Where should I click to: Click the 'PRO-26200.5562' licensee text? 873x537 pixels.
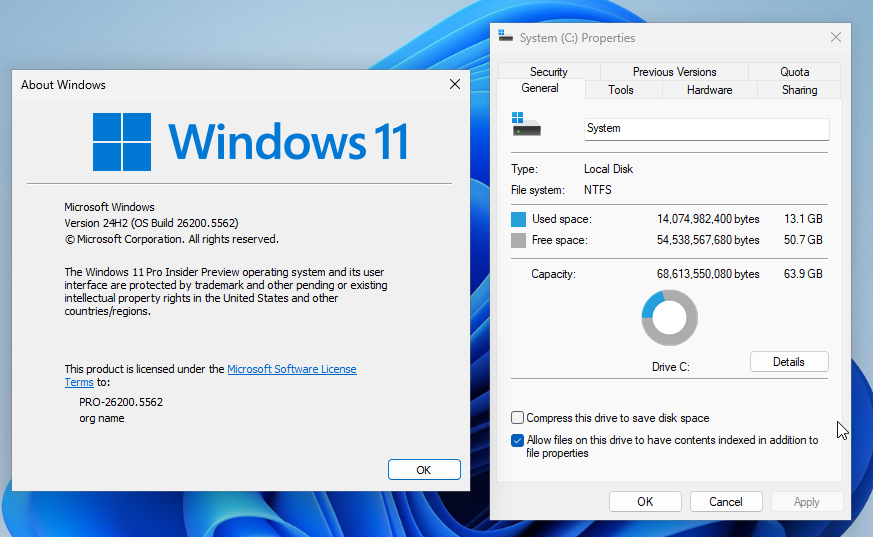click(121, 402)
